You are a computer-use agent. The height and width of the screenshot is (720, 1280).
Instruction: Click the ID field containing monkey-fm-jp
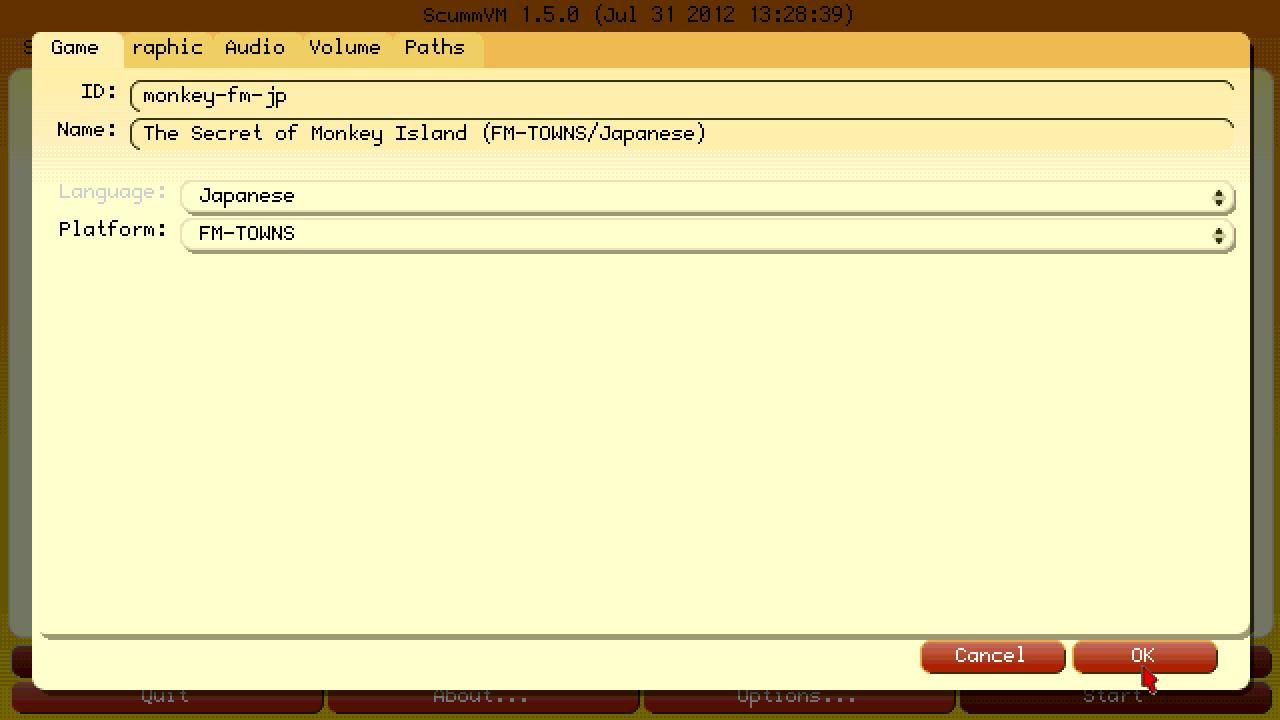point(682,96)
